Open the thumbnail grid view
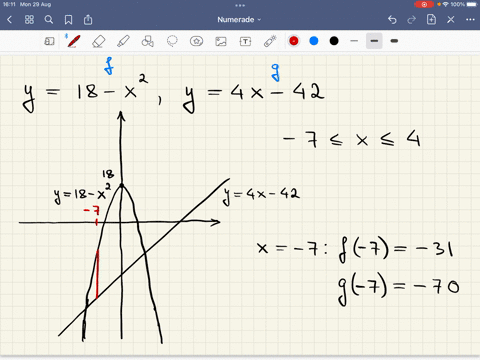The width and height of the screenshot is (480, 360). click(x=29, y=20)
